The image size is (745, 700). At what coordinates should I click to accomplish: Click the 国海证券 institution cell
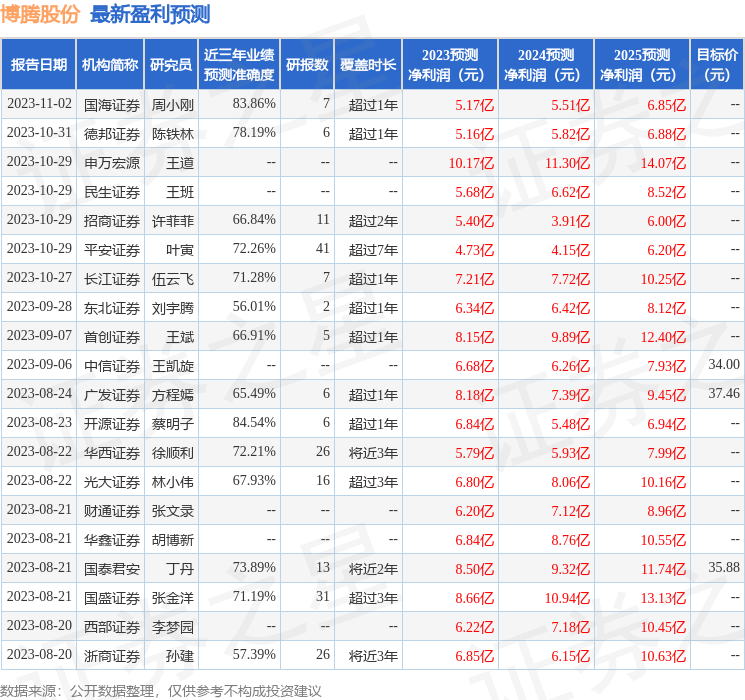pos(112,105)
